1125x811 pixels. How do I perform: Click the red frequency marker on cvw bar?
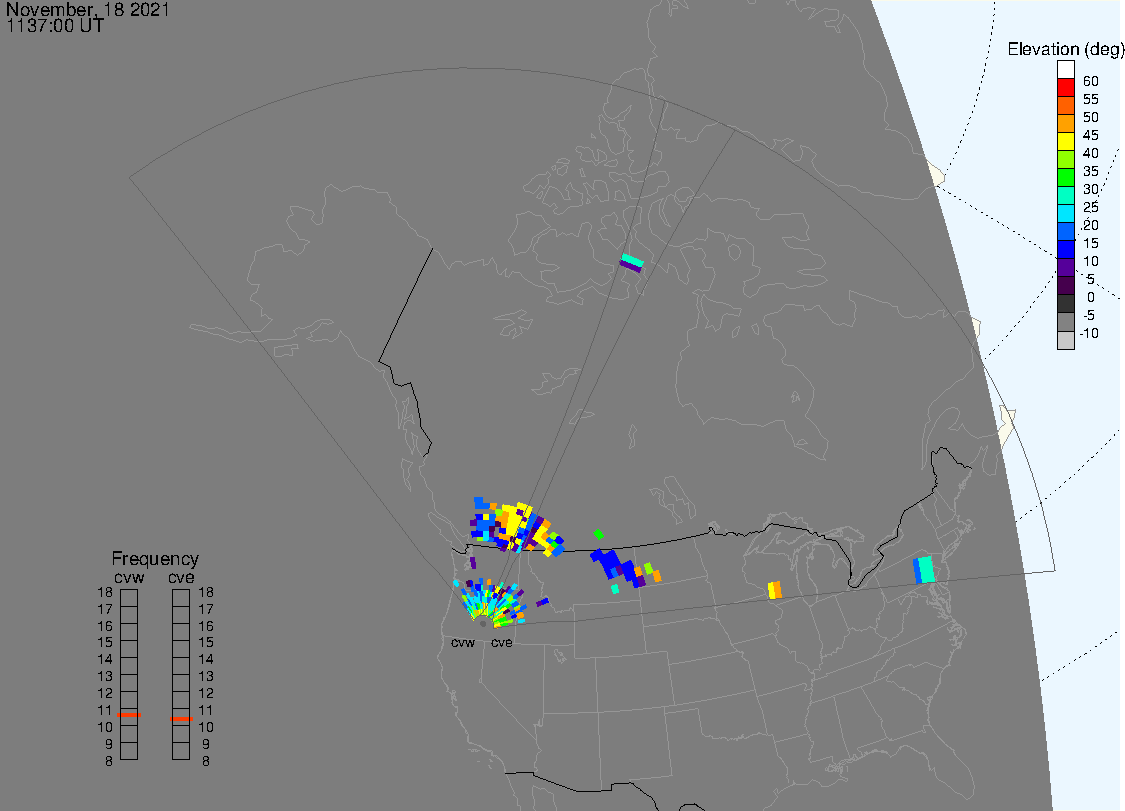(129, 715)
